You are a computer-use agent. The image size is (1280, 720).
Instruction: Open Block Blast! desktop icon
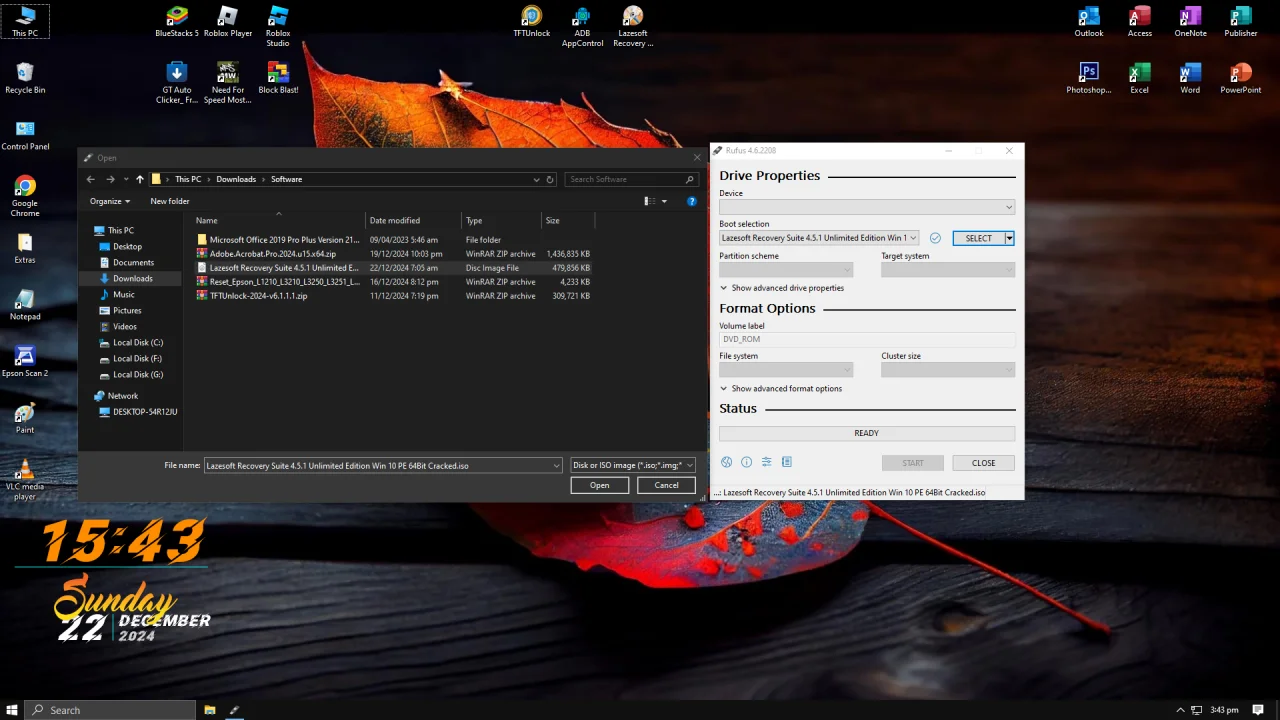[278, 78]
